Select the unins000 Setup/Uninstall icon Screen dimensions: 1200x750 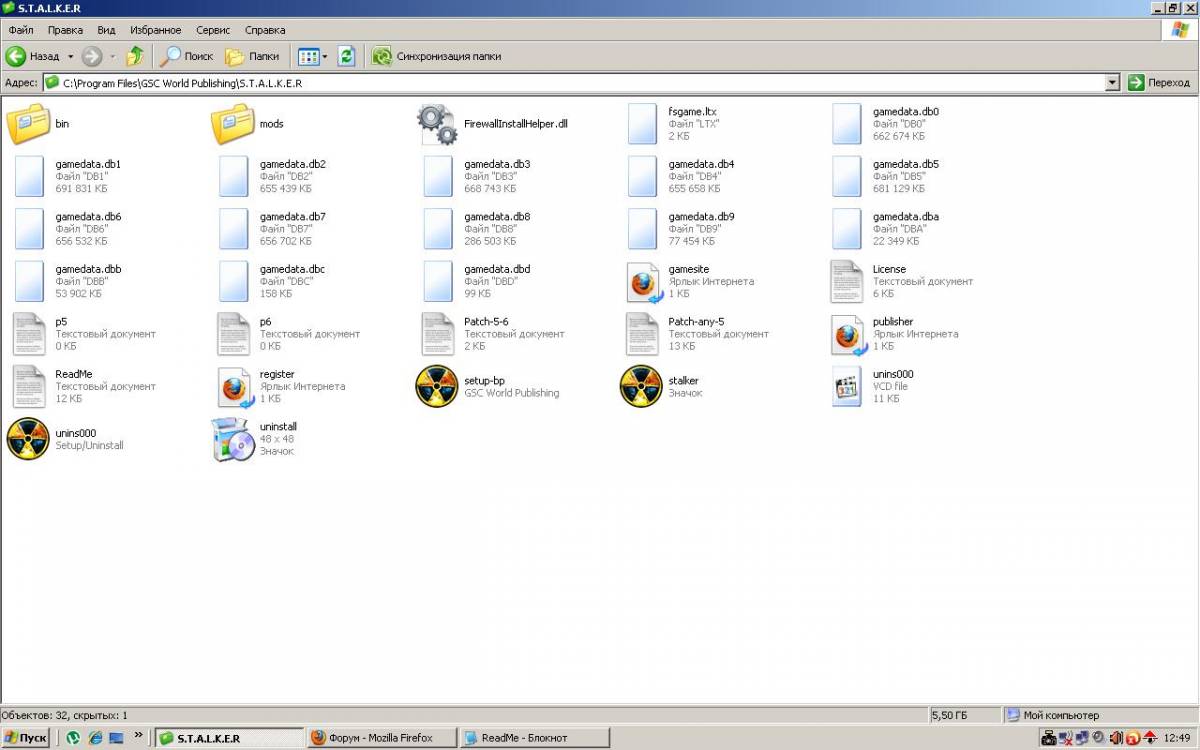(28, 439)
